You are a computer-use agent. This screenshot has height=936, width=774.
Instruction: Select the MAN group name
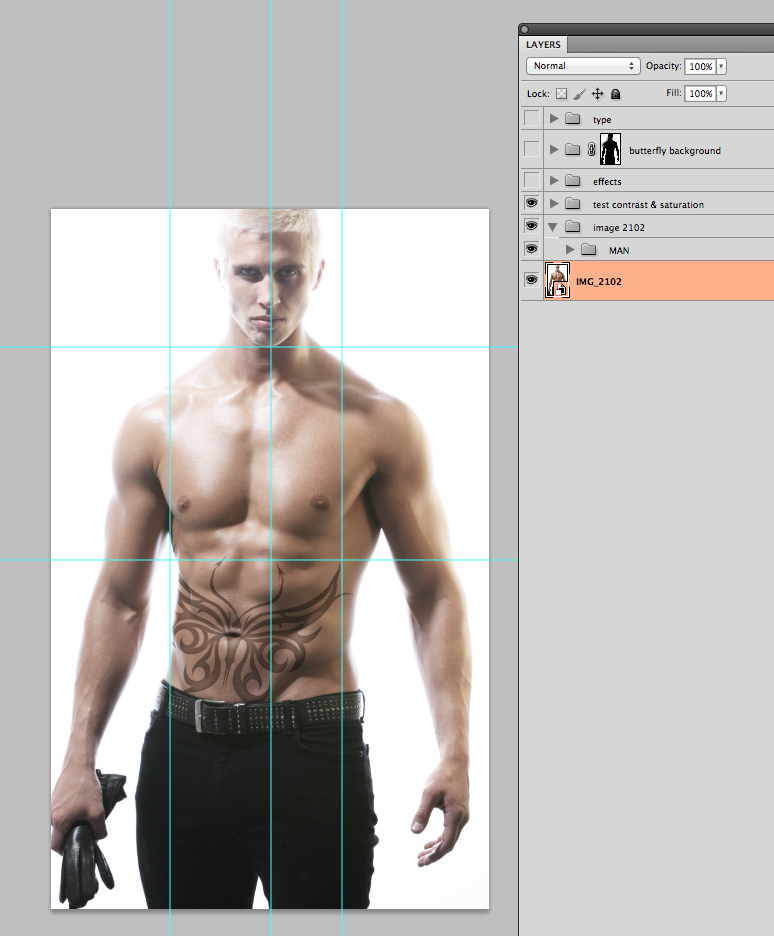point(619,250)
